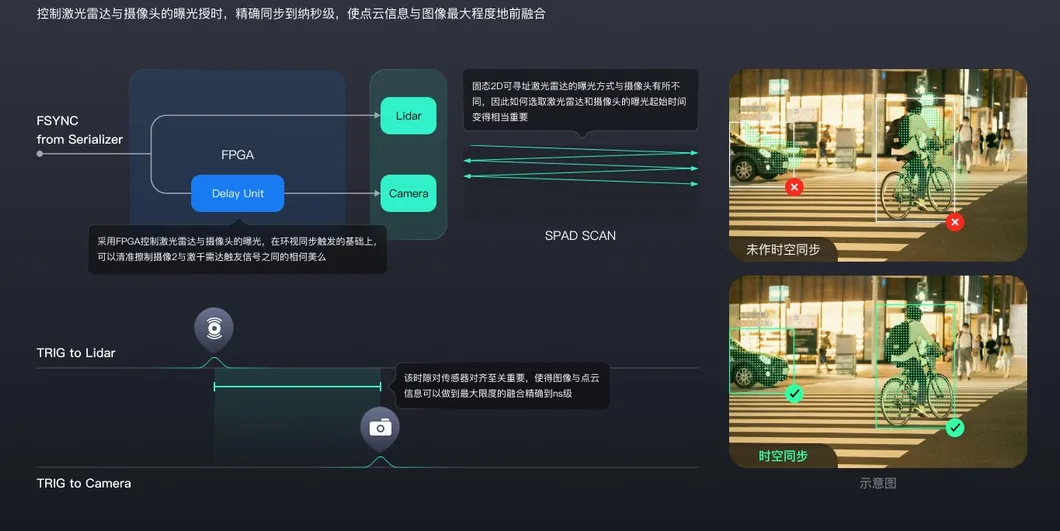This screenshot has height=531, width=1060.
Task: Click the Lidar sensor pin icon
Action: (x=214, y=328)
